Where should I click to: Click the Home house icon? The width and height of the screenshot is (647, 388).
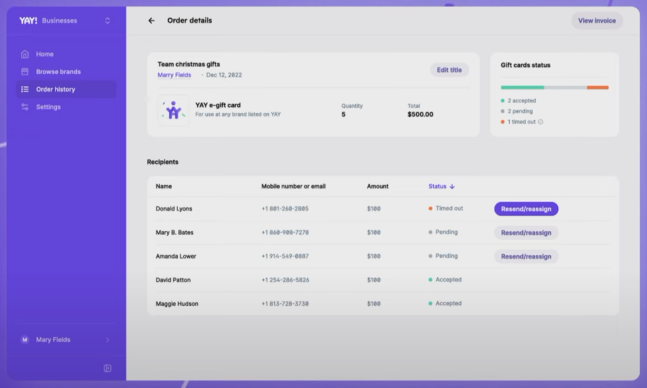(x=25, y=54)
